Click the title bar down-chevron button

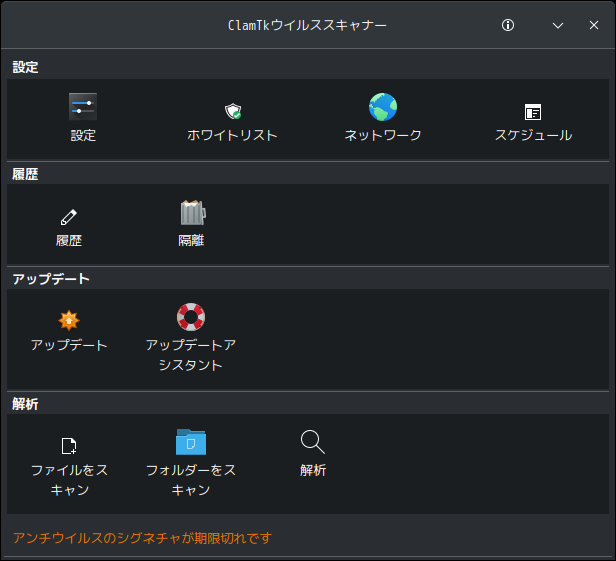tap(558, 25)
